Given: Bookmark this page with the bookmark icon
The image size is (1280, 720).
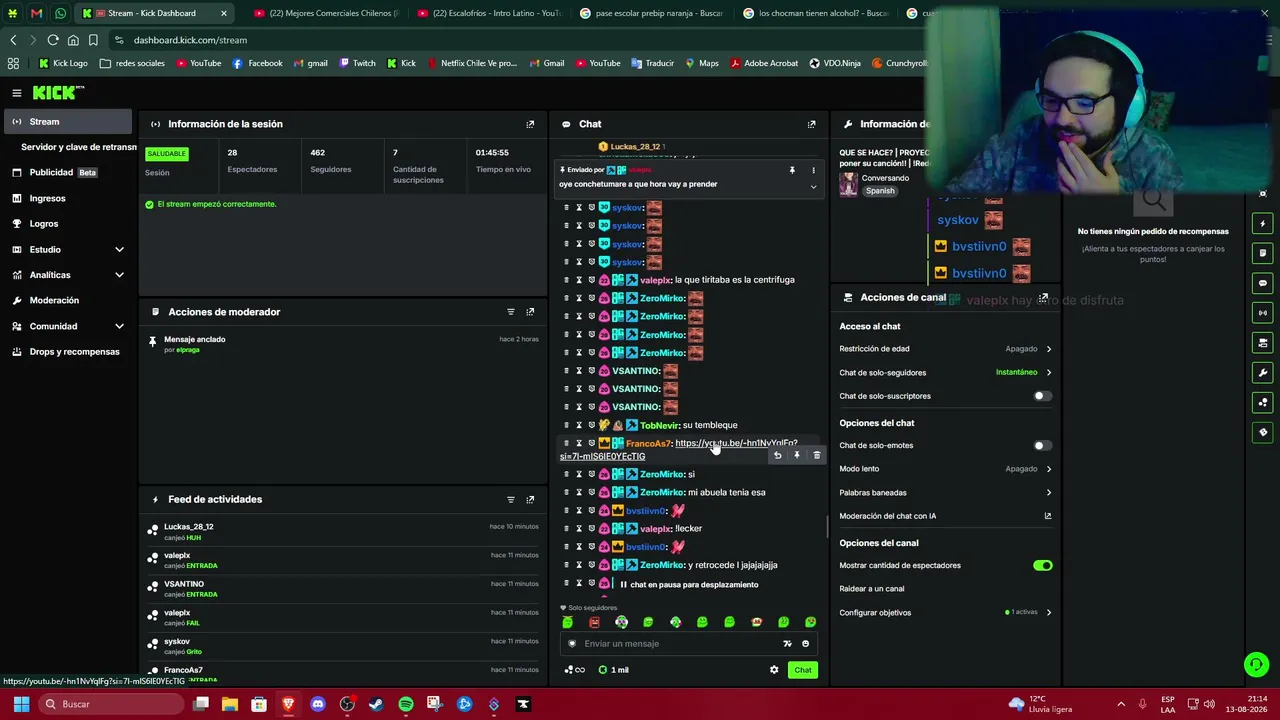Looking at the screenshot, I should click(x=93, y=40).
